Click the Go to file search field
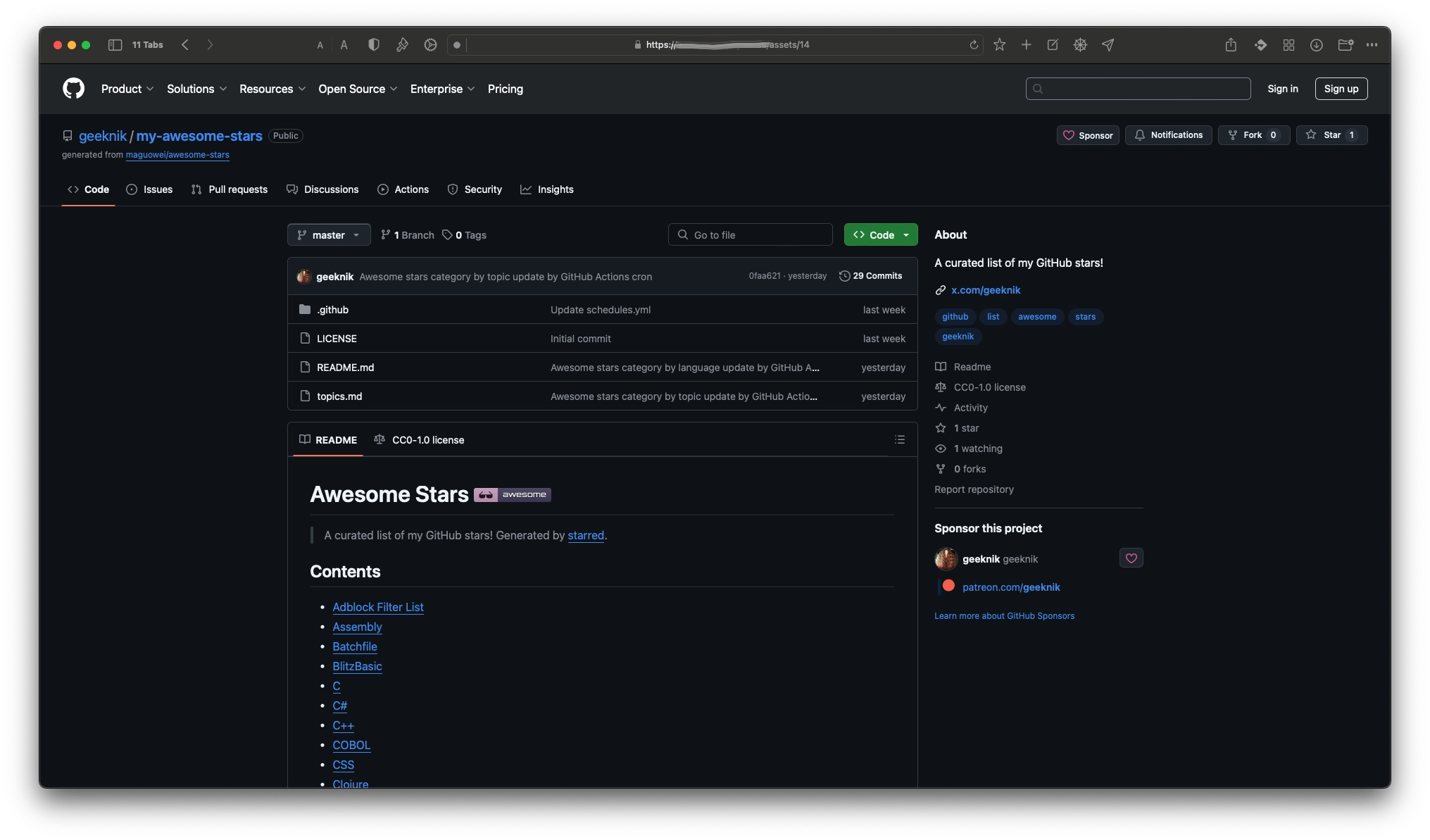This screenshot has height=840, width=1430. (x=750, y=234)
